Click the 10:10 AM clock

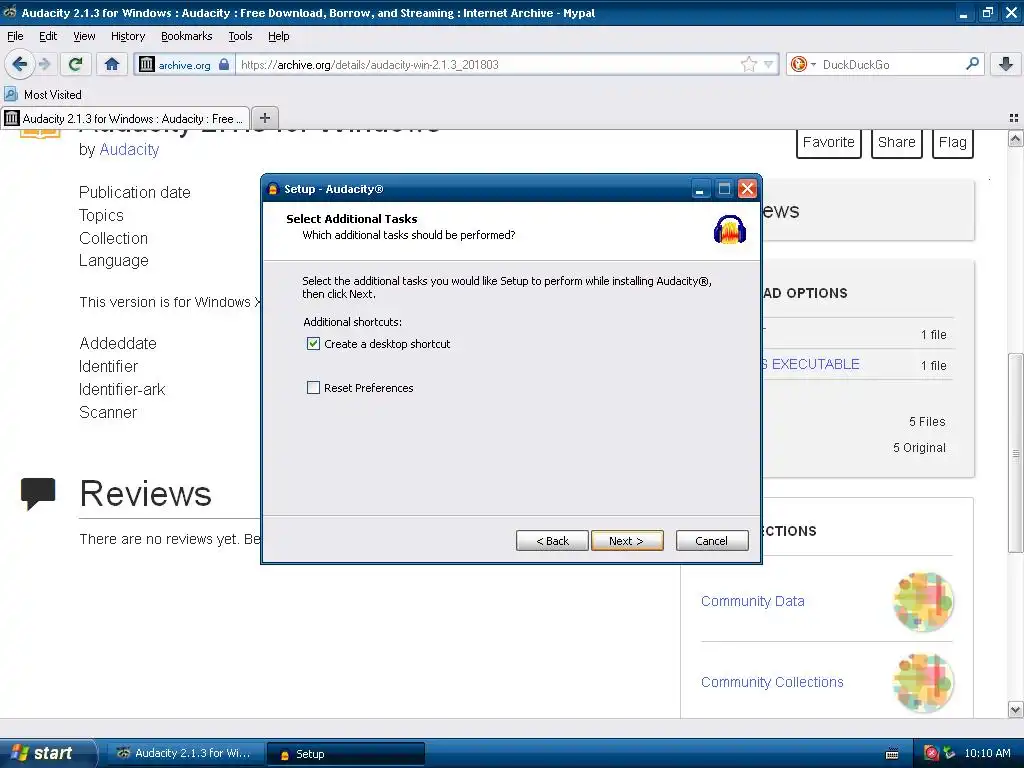[987, 753]
